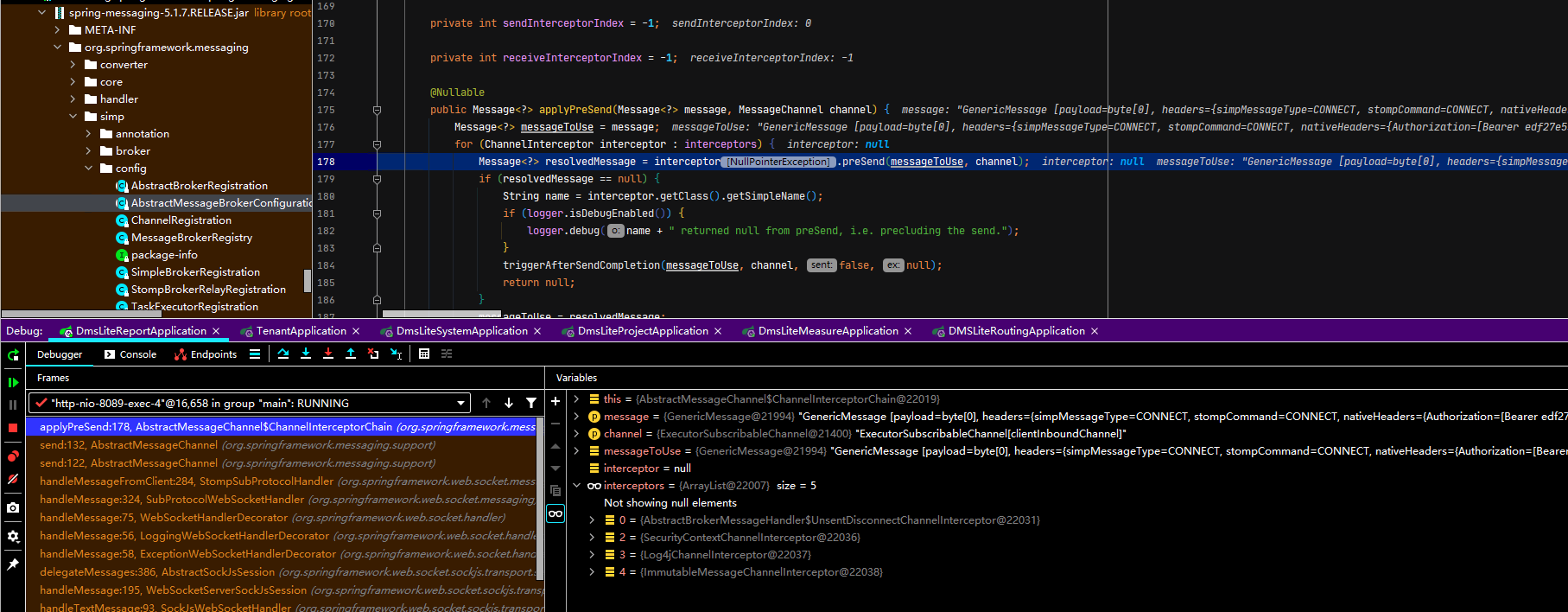Get thread dump via camera icon

[13, 508]
